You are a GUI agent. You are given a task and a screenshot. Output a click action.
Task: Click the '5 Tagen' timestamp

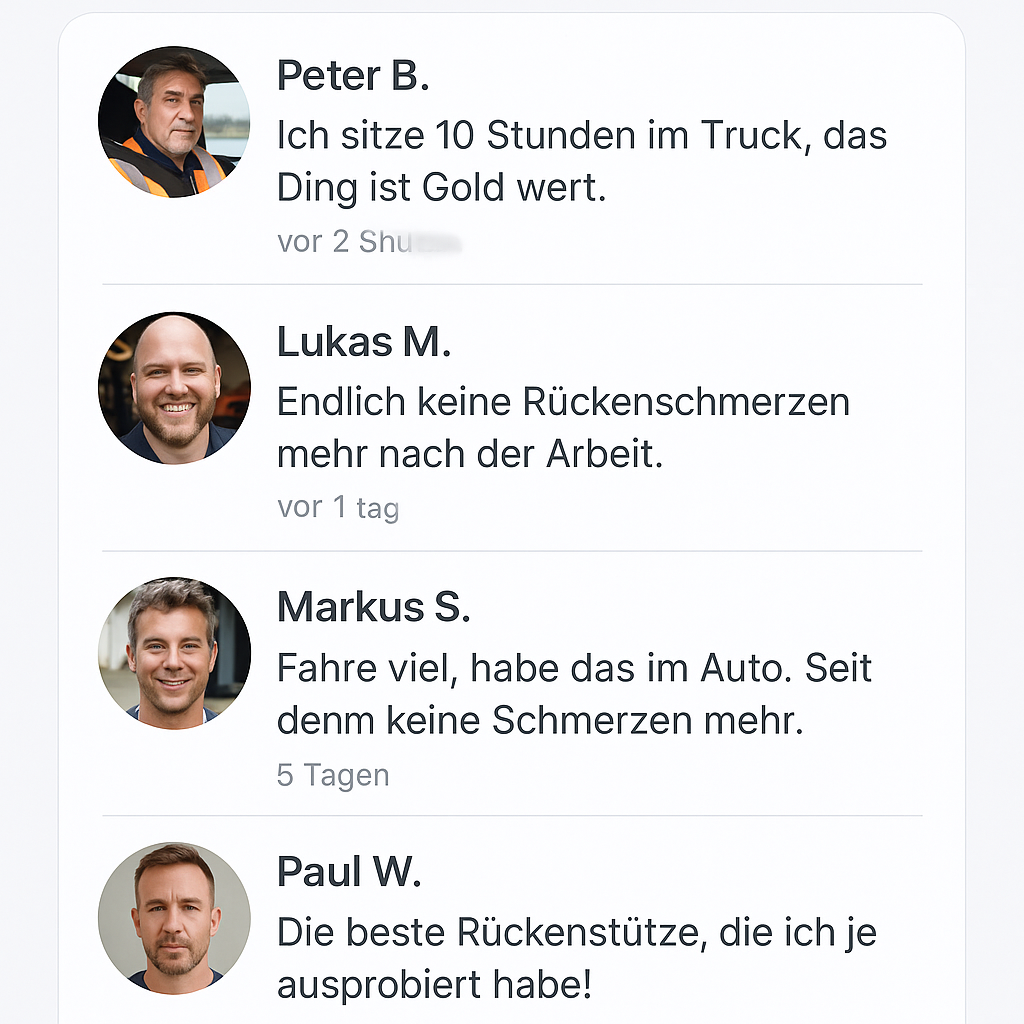pyautogui.click(x=332, y=774)
